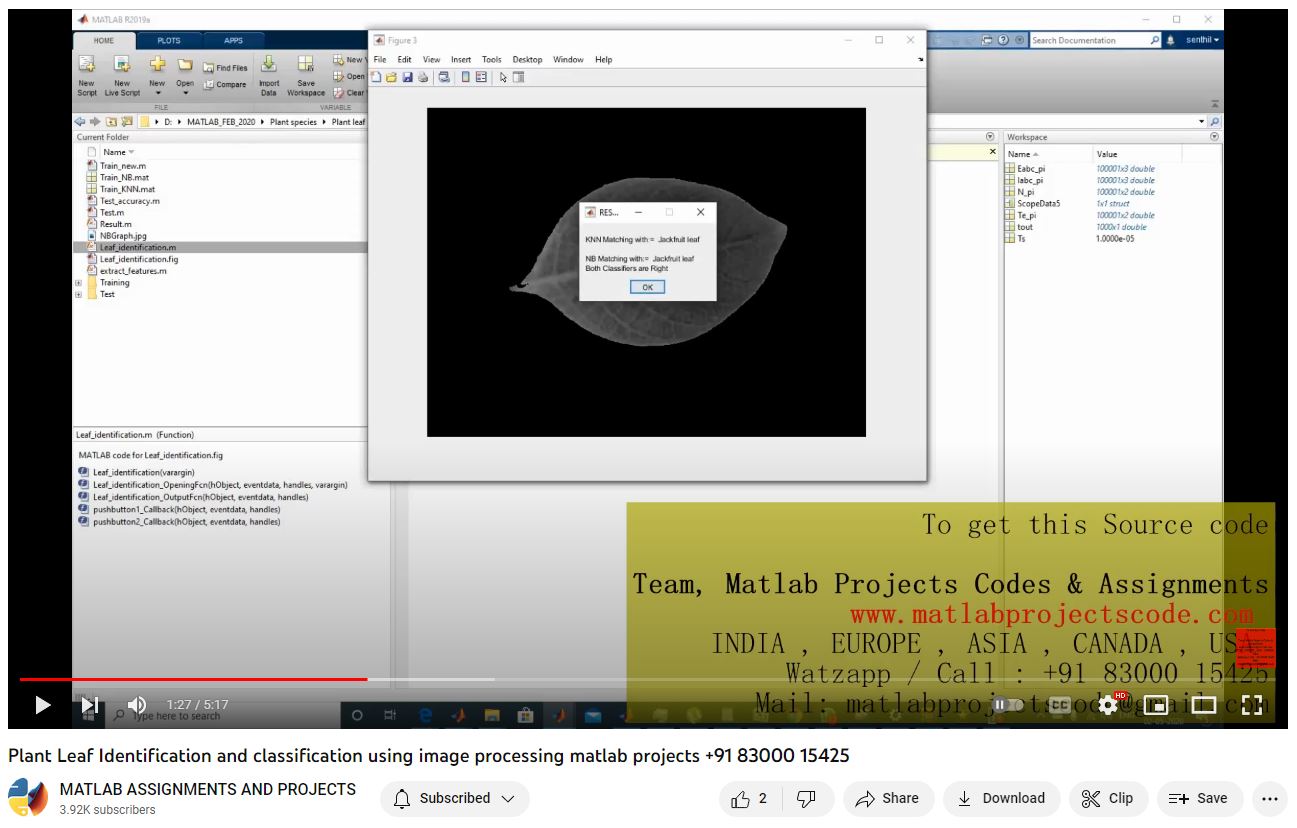Switch to the APPS tab
The image size is (1297, 828).
(233, 41)
